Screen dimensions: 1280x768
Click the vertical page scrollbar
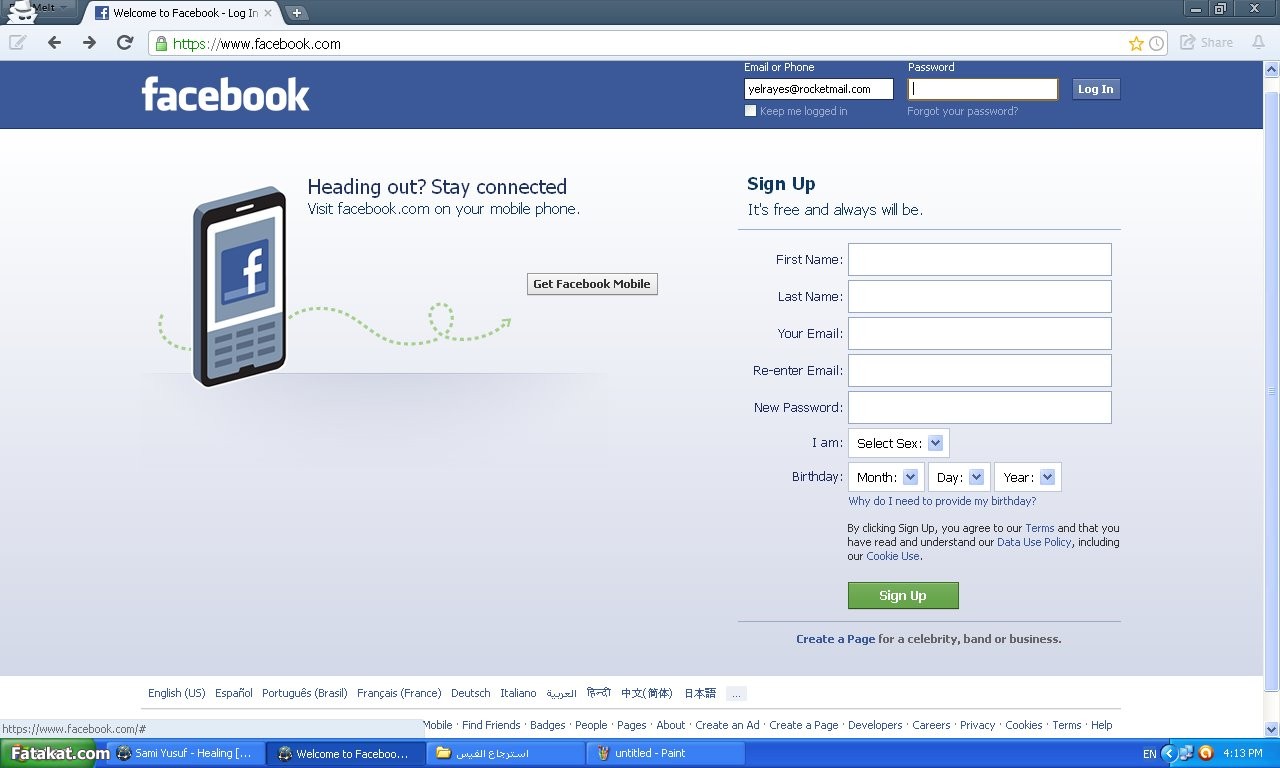(x=1271, y=390)
